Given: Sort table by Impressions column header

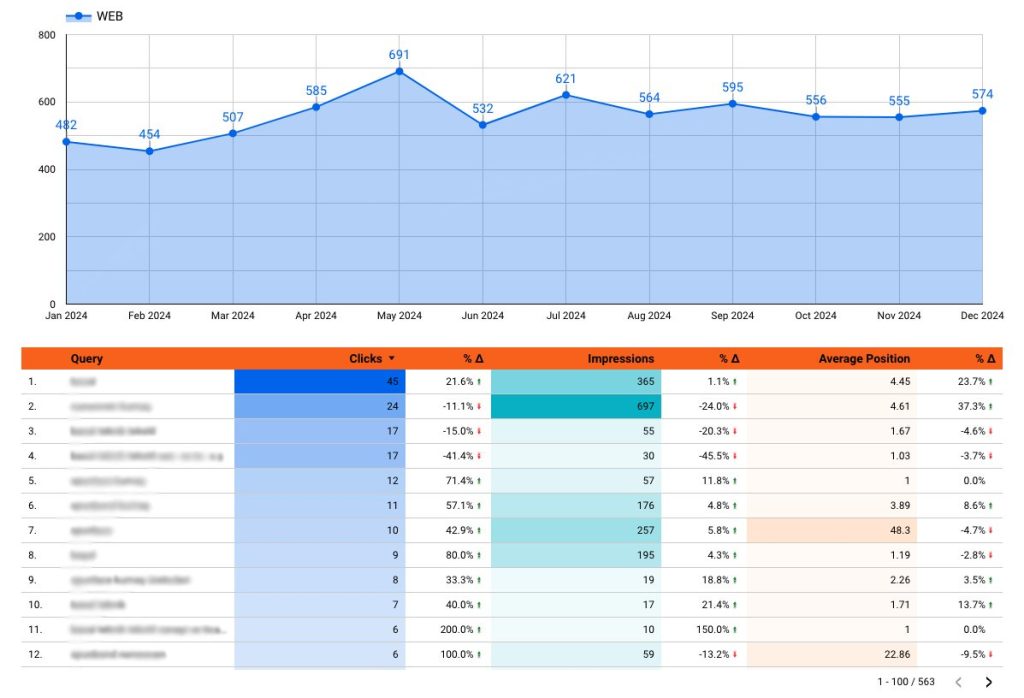Looking at the screenshot, I should [x=620, y=359].
